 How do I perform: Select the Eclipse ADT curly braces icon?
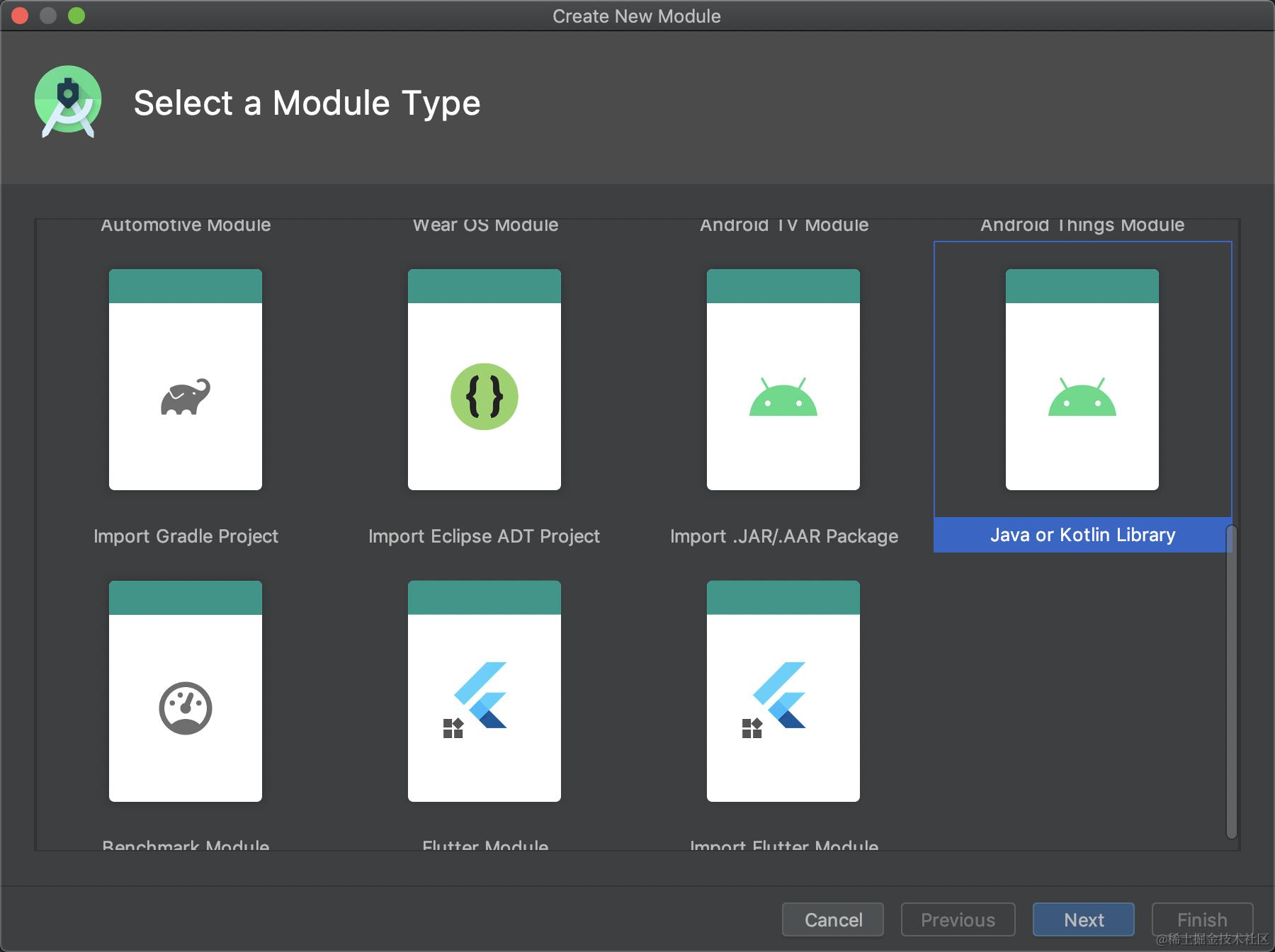484,397
